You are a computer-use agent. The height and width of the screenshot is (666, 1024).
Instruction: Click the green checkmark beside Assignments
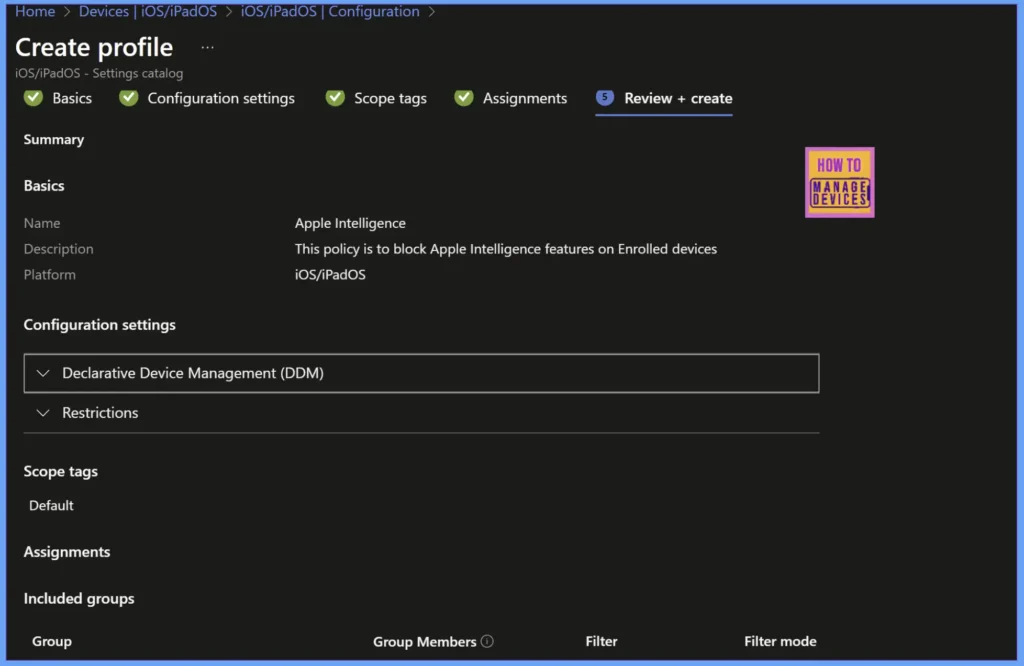pyautogui.click(x=464, y=98)
